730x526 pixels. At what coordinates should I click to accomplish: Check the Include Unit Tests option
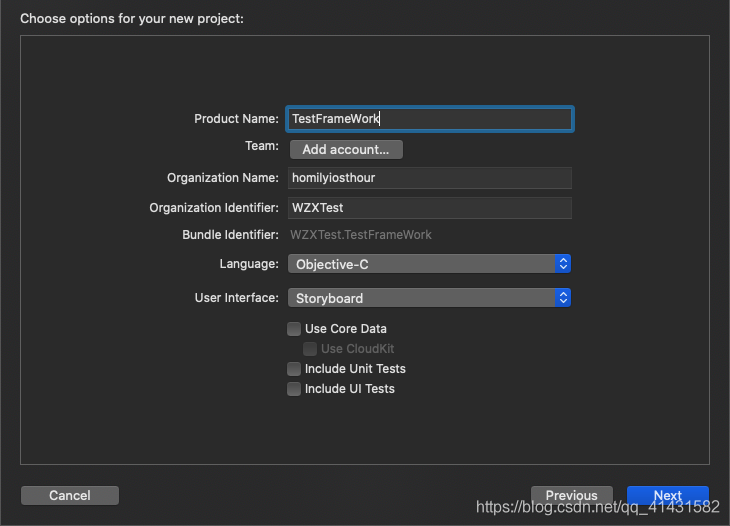click(294, 369)
